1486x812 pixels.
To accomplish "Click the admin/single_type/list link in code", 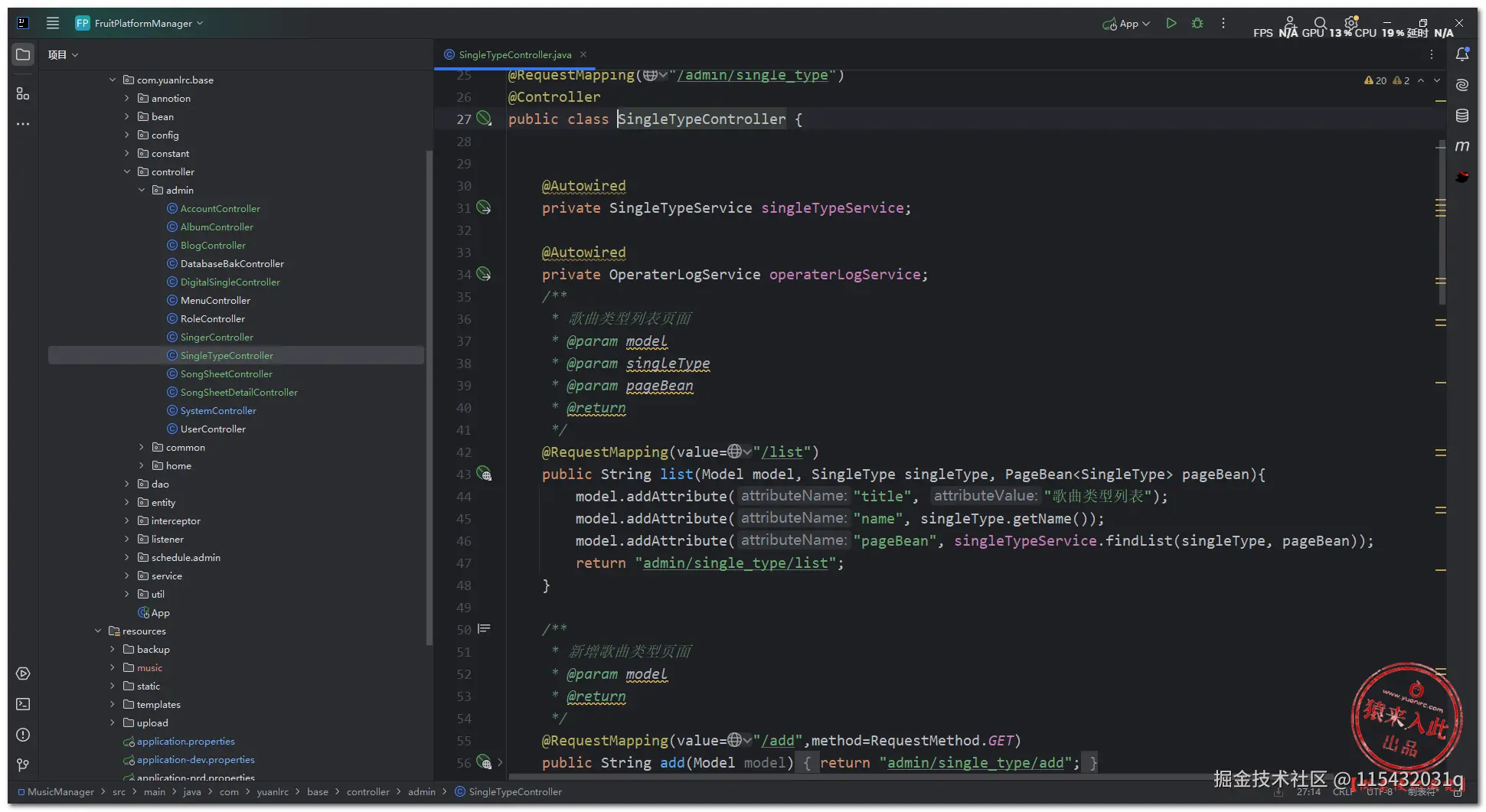I will (x=735, y=563).
